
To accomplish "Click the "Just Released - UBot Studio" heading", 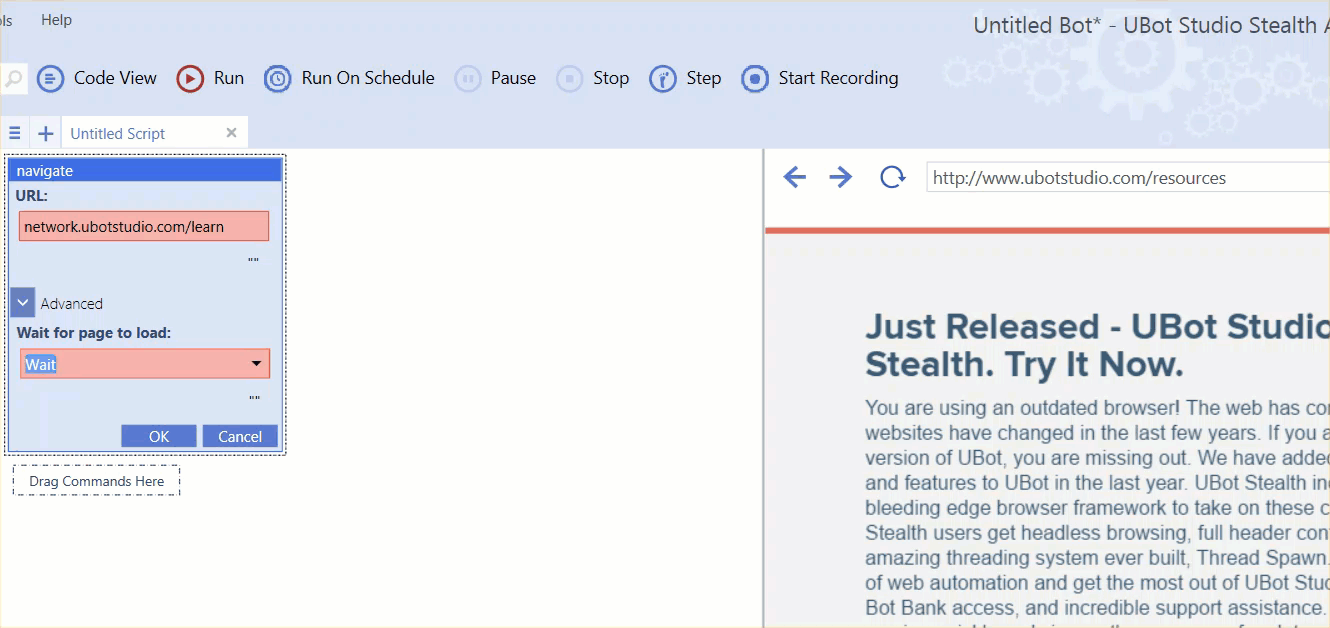I will point(1097,345).
